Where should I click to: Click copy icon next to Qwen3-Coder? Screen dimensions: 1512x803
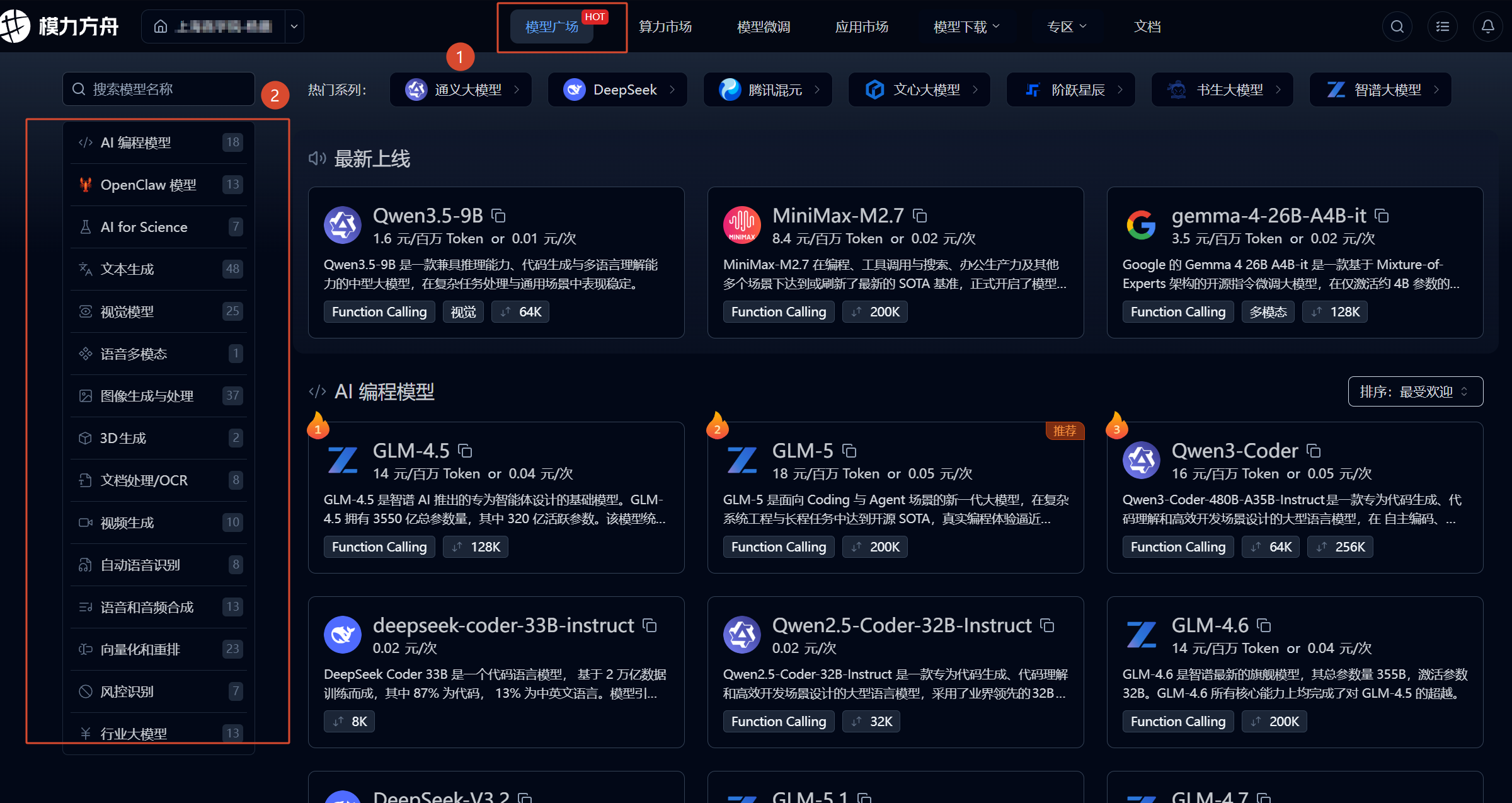click(x=1314, y=451)
